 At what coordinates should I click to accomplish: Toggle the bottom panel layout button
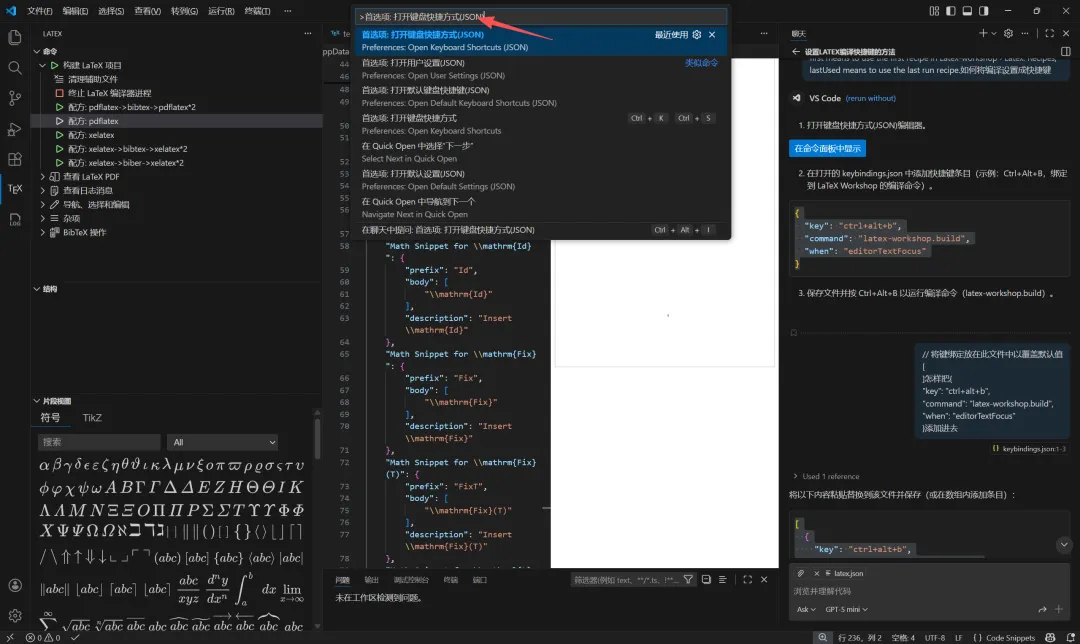coord(967,11)
